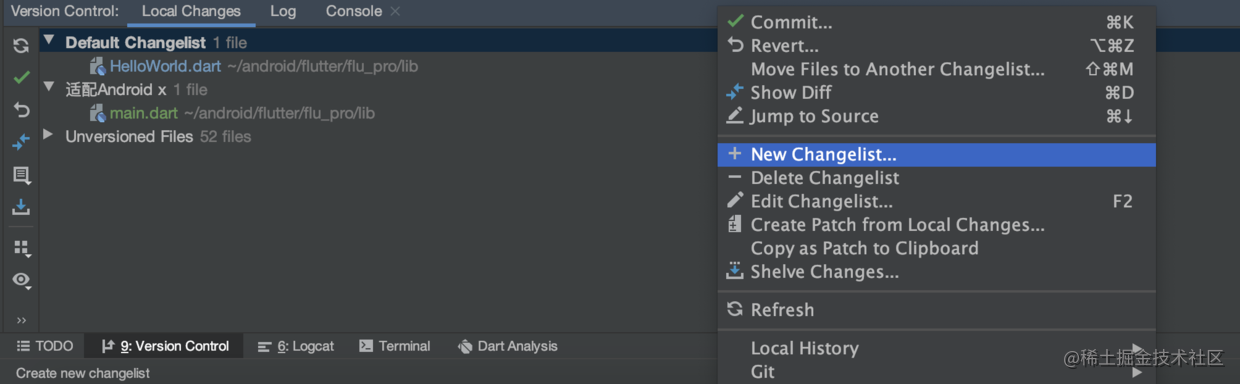Select the HelloWorld.dart file
Image resolution: width=1240 pixels, height=384 pixels.
(165, 66)
